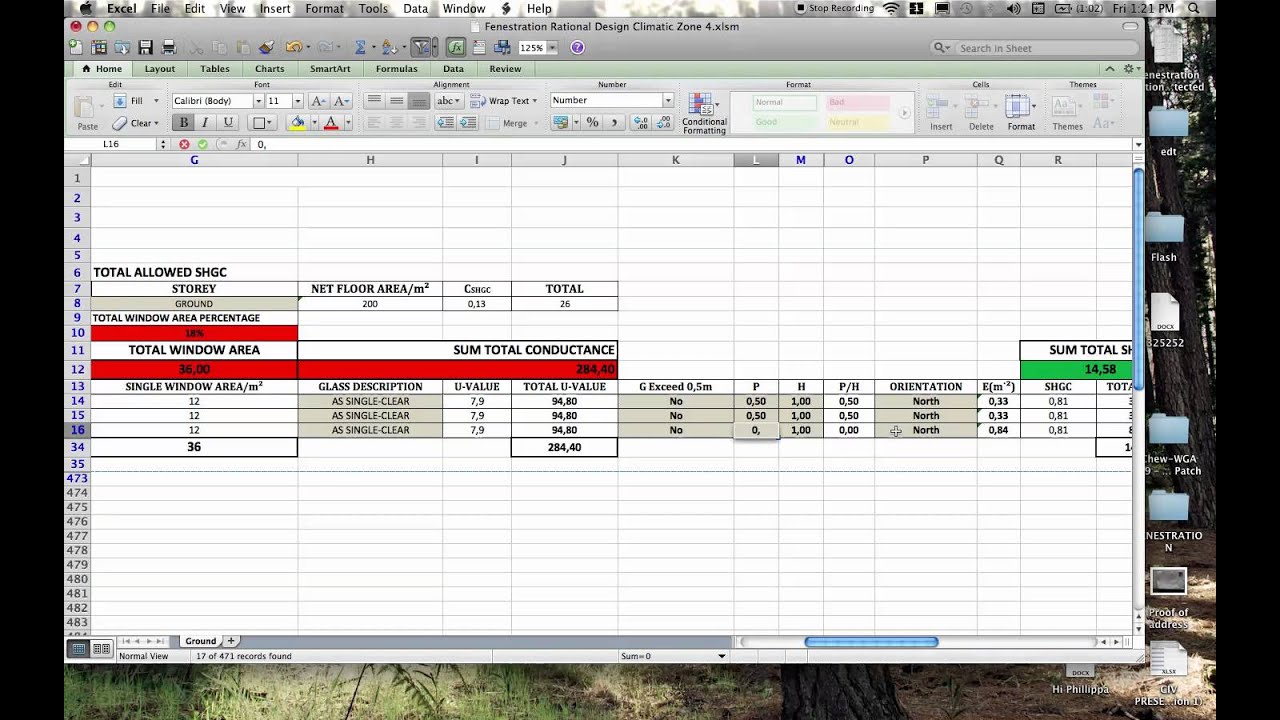
Task: Increase decimal places icon
Action: pos(640,123)
